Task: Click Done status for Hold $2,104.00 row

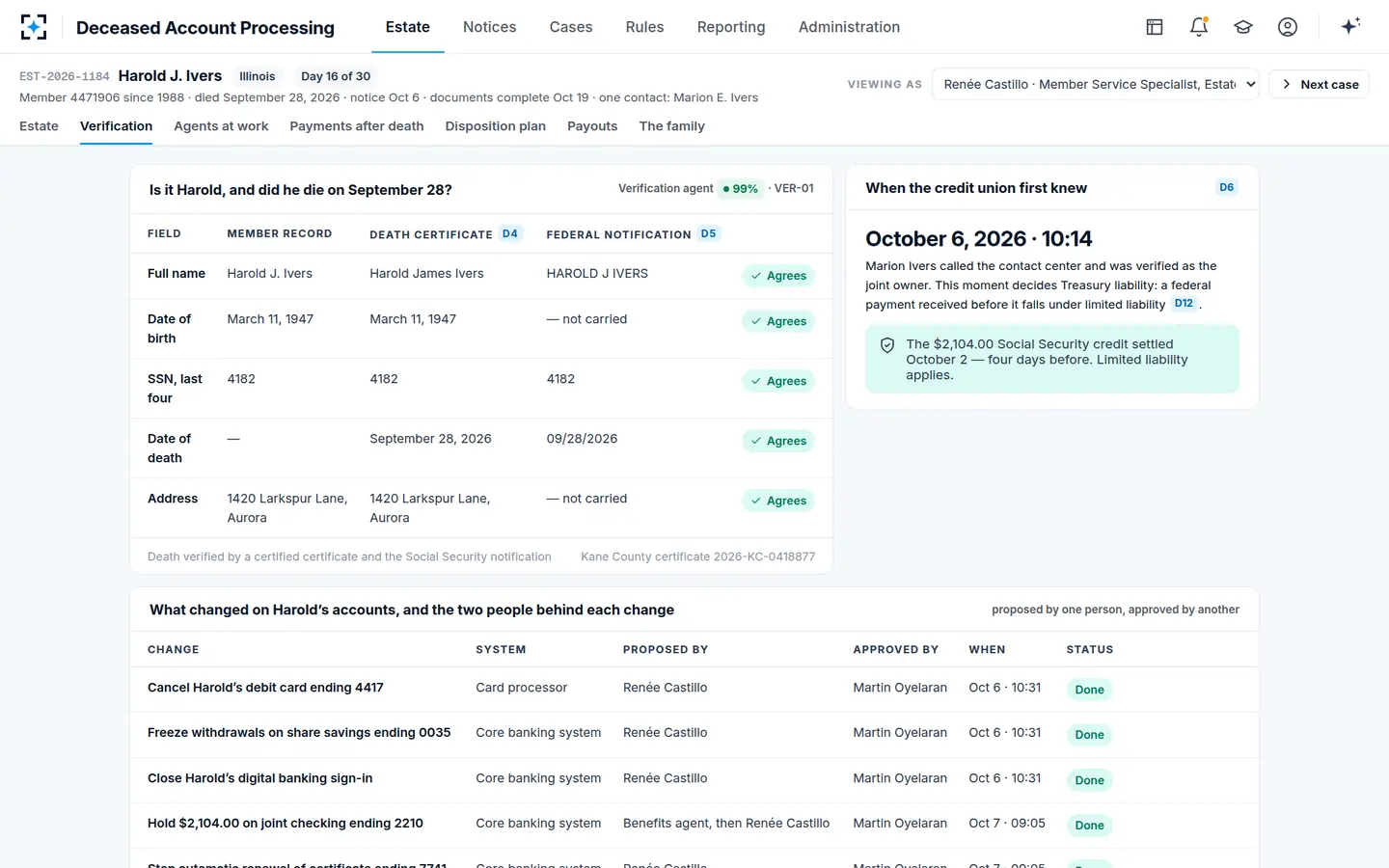Action: (x=1089, y=826)
